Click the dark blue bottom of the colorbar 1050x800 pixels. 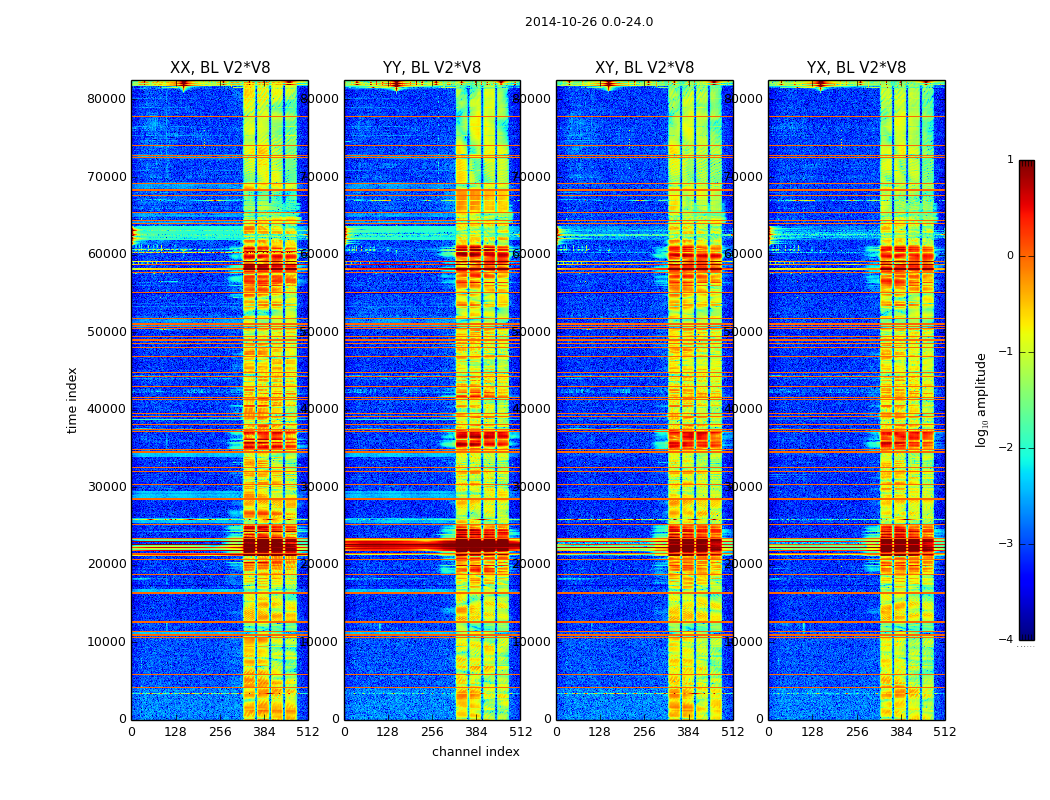(1026, 632)
